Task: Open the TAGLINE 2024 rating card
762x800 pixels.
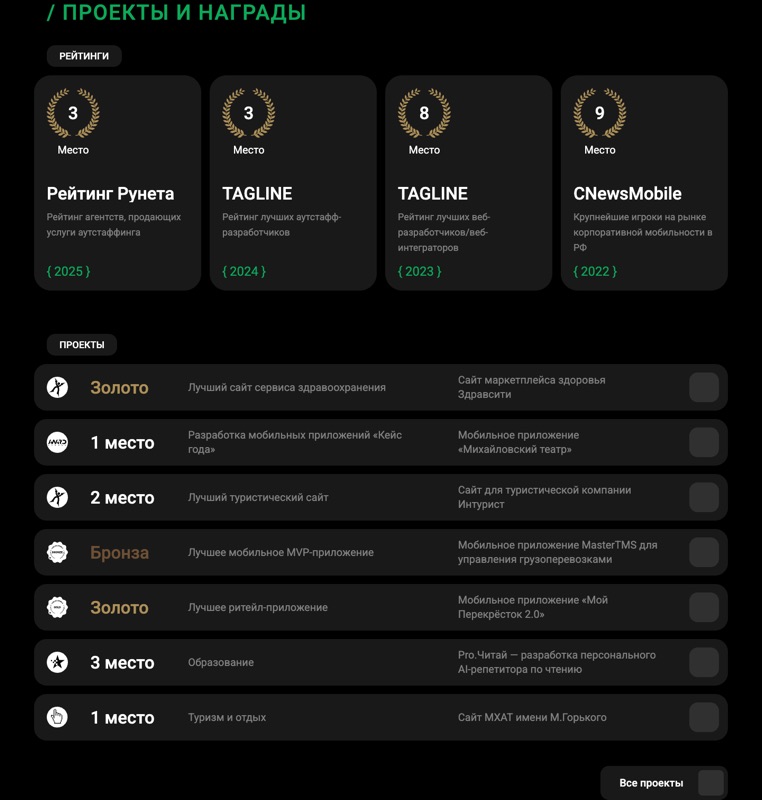Action: click(293, 183)
